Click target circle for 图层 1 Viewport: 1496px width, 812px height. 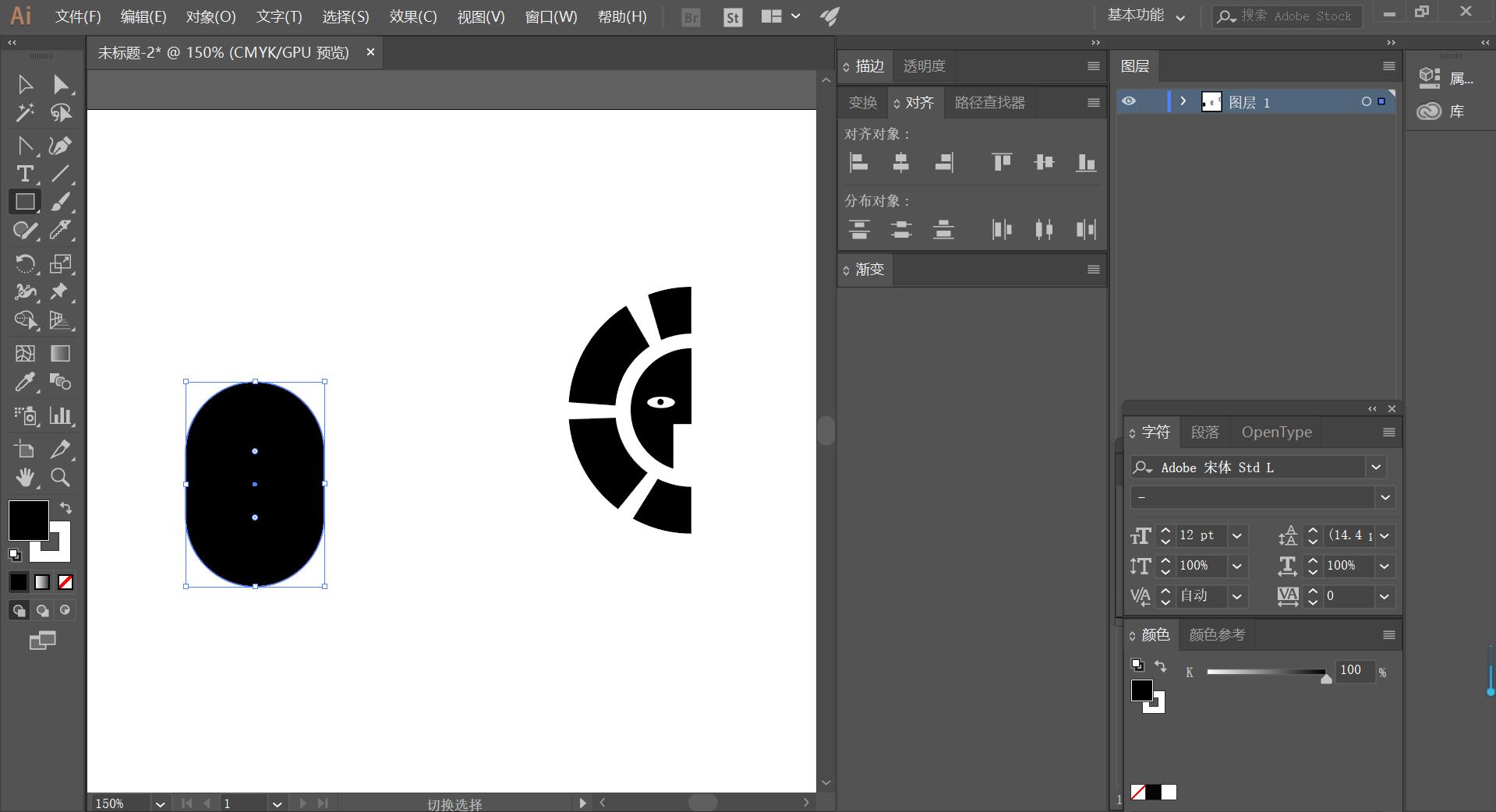tap(1366, 101)
